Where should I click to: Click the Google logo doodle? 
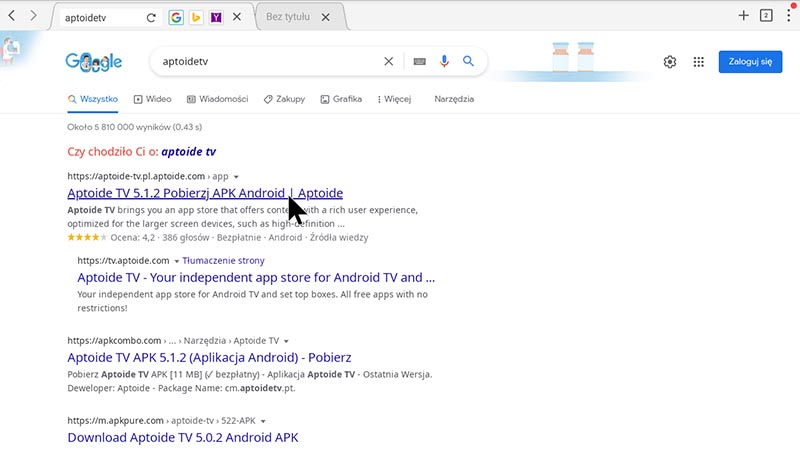coord(93,62)
